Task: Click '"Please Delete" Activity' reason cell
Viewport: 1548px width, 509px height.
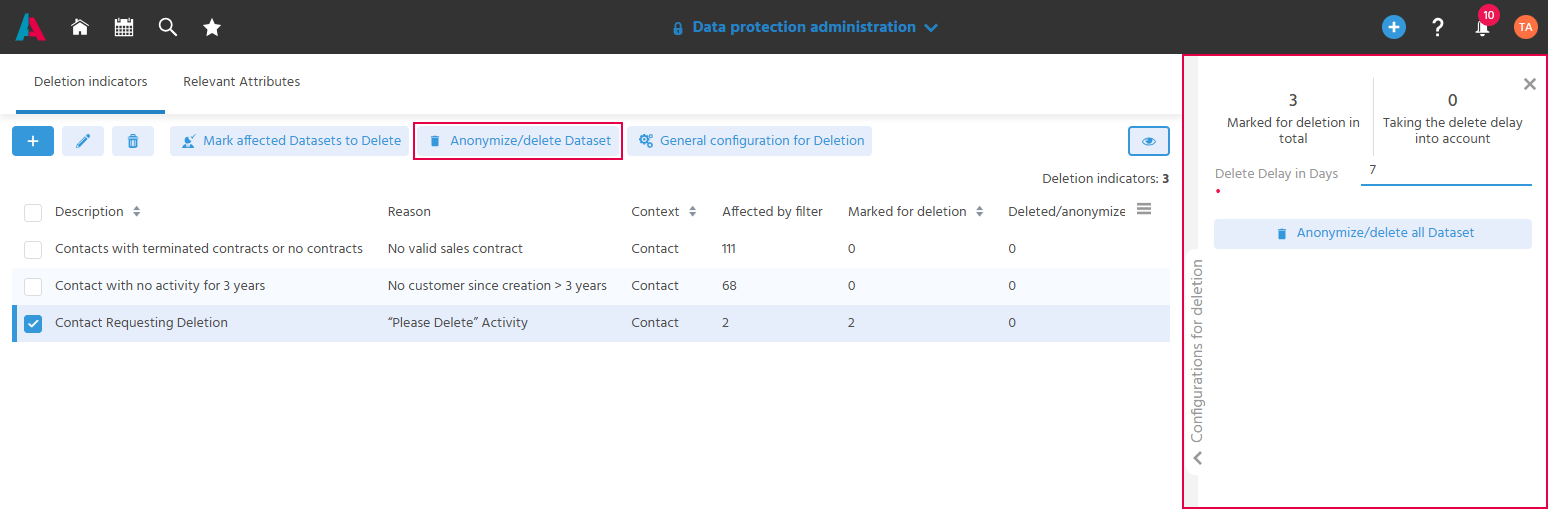Action: (458, 323)
